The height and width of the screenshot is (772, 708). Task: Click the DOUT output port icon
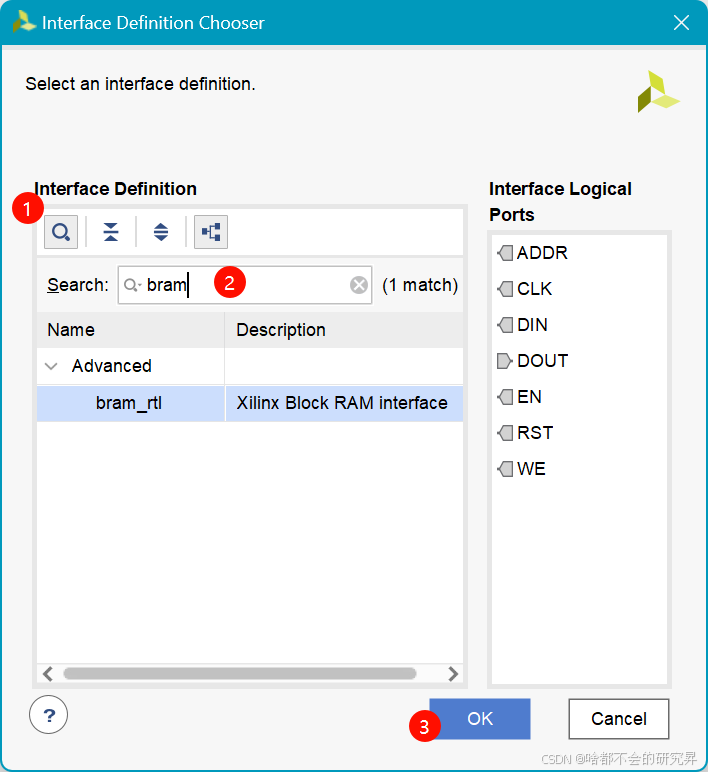pos(505,361)
